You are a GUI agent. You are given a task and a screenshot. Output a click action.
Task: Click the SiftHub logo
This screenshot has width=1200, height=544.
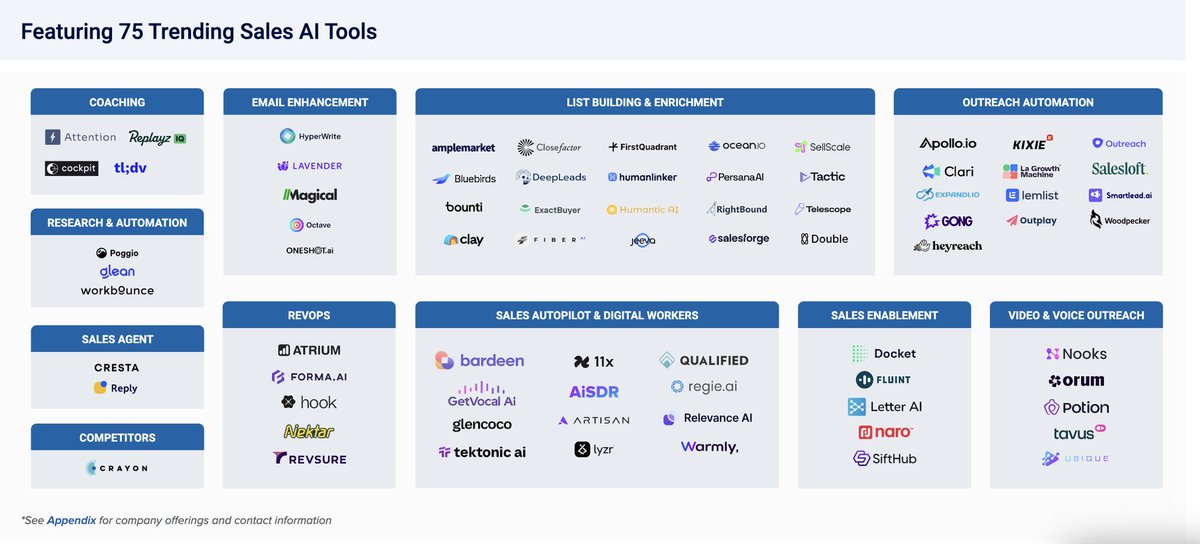(884, 458)
